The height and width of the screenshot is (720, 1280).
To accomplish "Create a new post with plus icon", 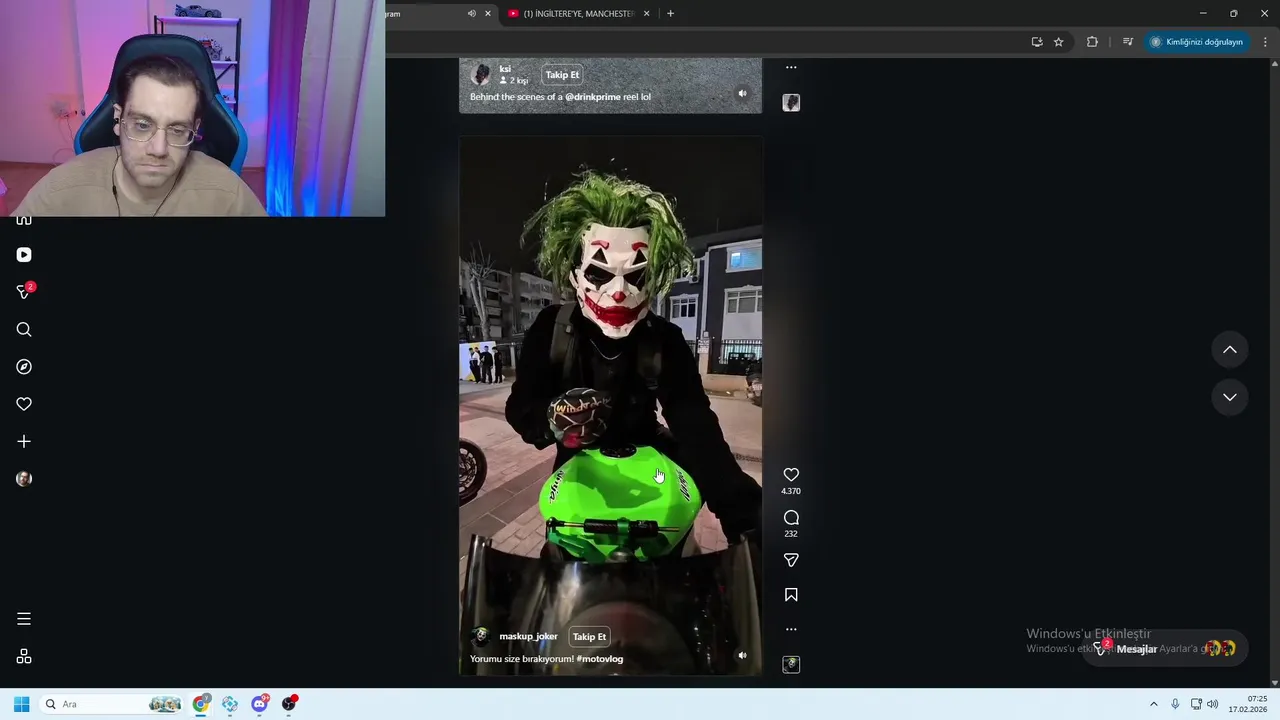I will click(x=24, y=441).
